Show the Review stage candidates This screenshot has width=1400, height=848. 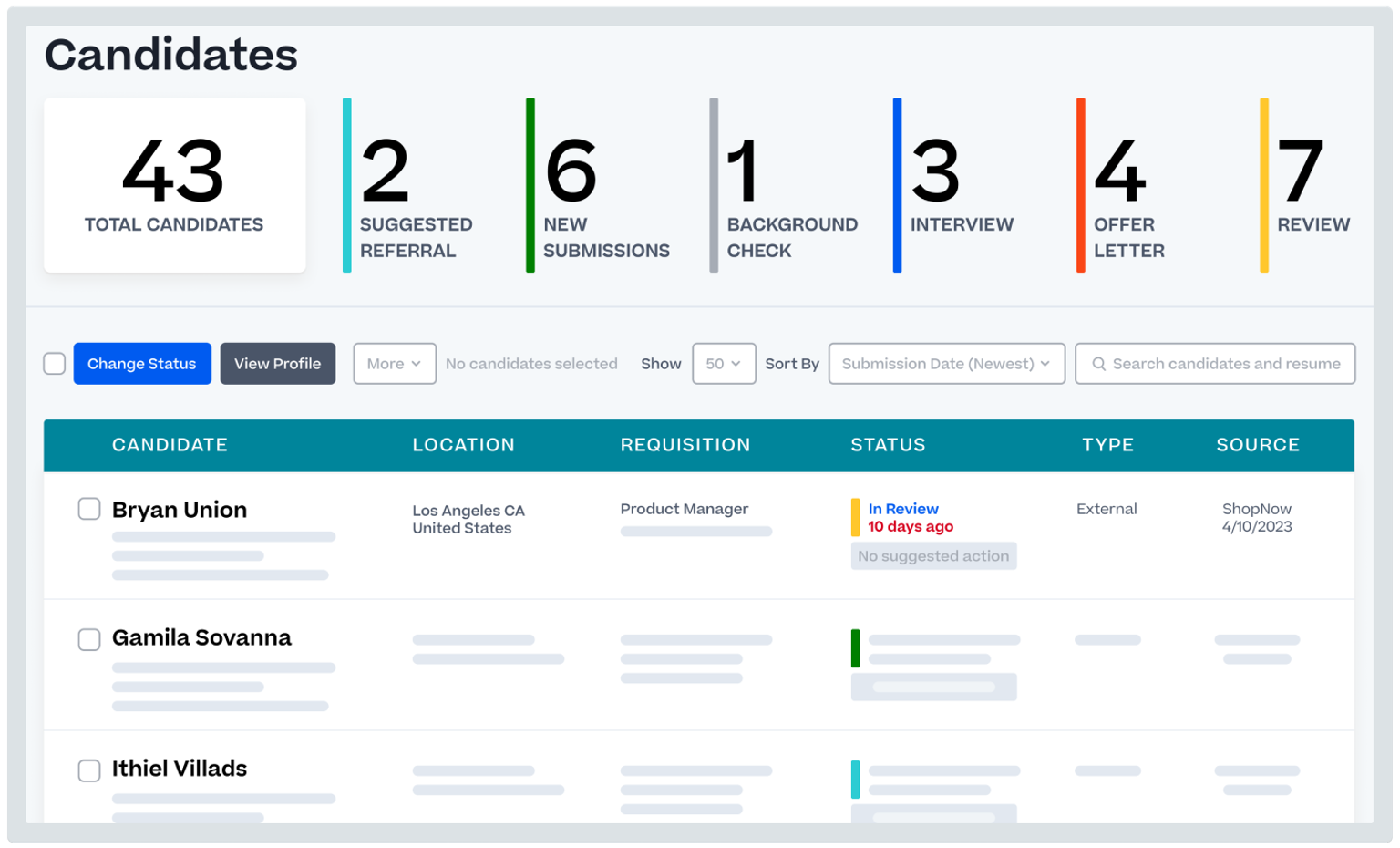point(1306,185)
